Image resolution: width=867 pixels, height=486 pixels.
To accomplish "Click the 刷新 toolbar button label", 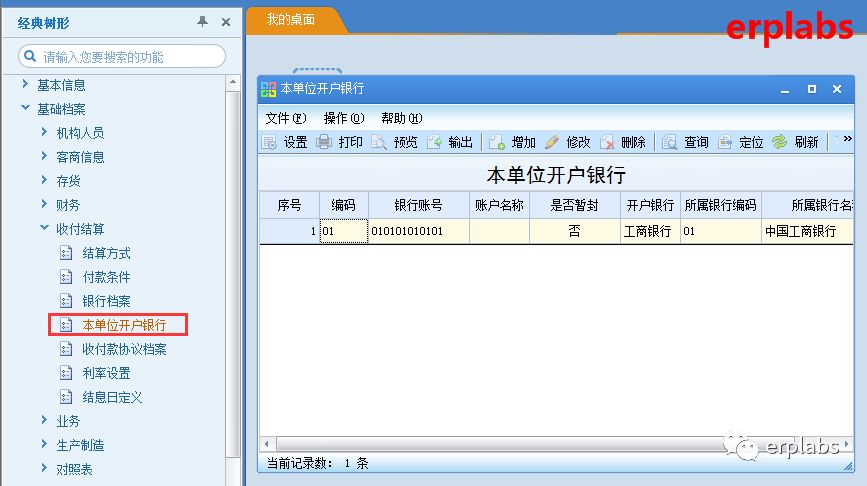I will coord(806,143).
